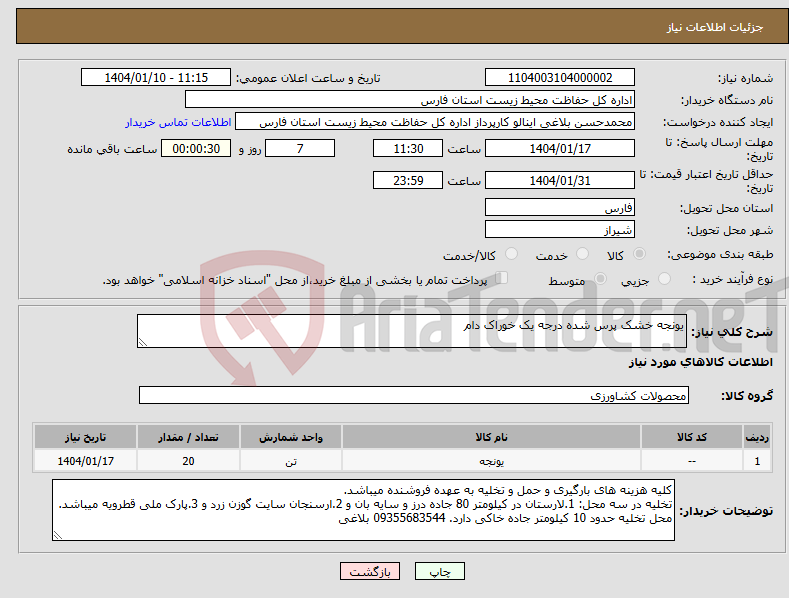Click the کد کالا column header
The width and height of the screenshot is (789, 598).
(x=691, y=437)
